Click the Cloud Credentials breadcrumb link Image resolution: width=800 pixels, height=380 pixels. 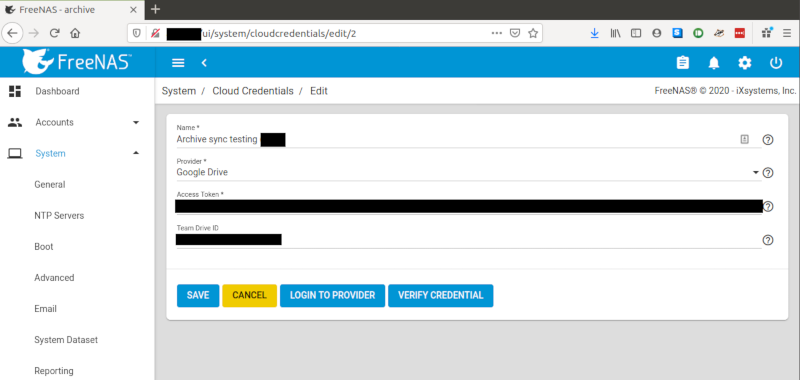253,91
